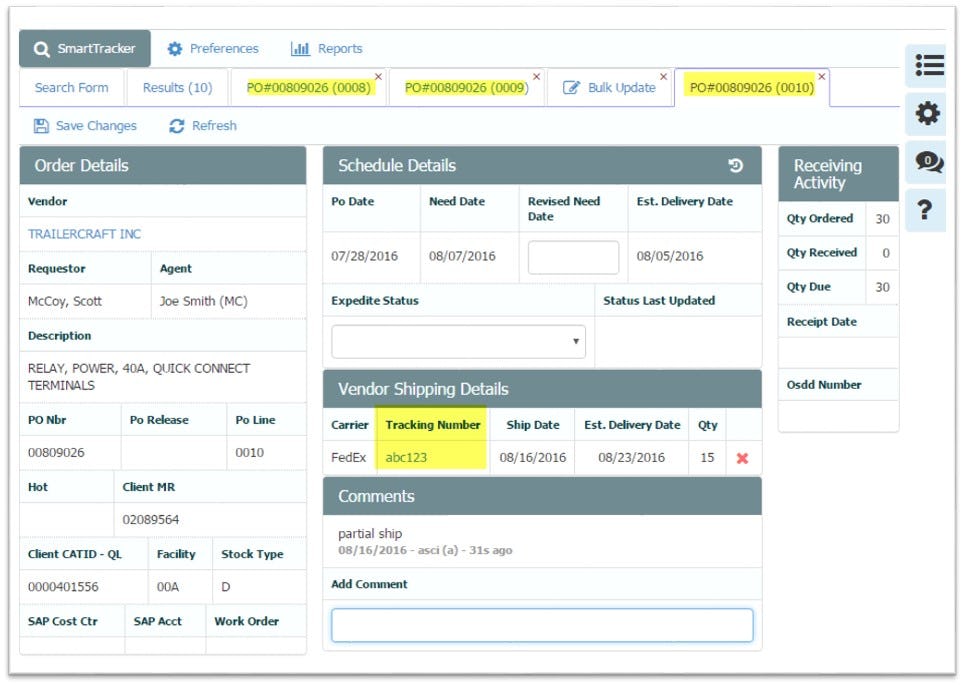964x686 pixels.
Task: Open the settings gear in right sidebar
Action: tap(927, 114)
